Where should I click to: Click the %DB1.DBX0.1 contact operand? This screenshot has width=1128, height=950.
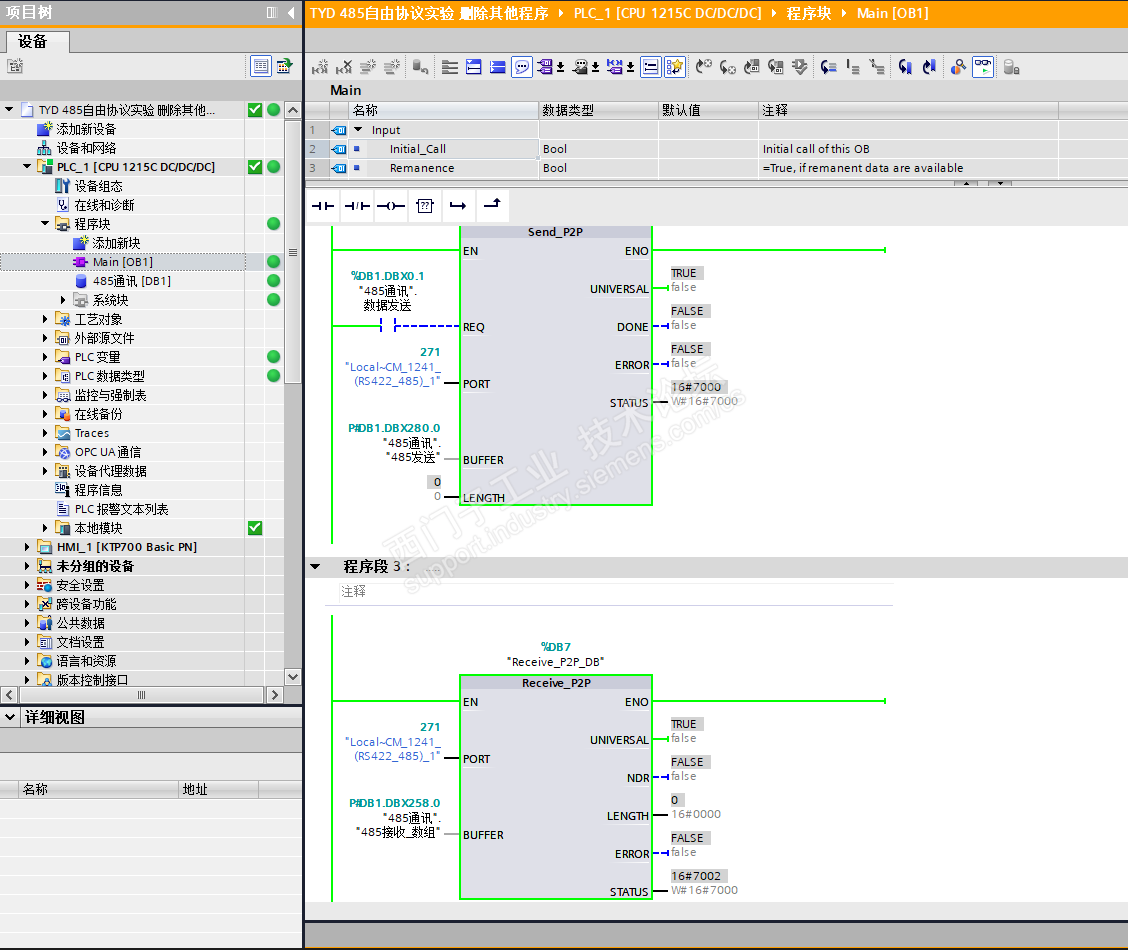click(387, 275)
